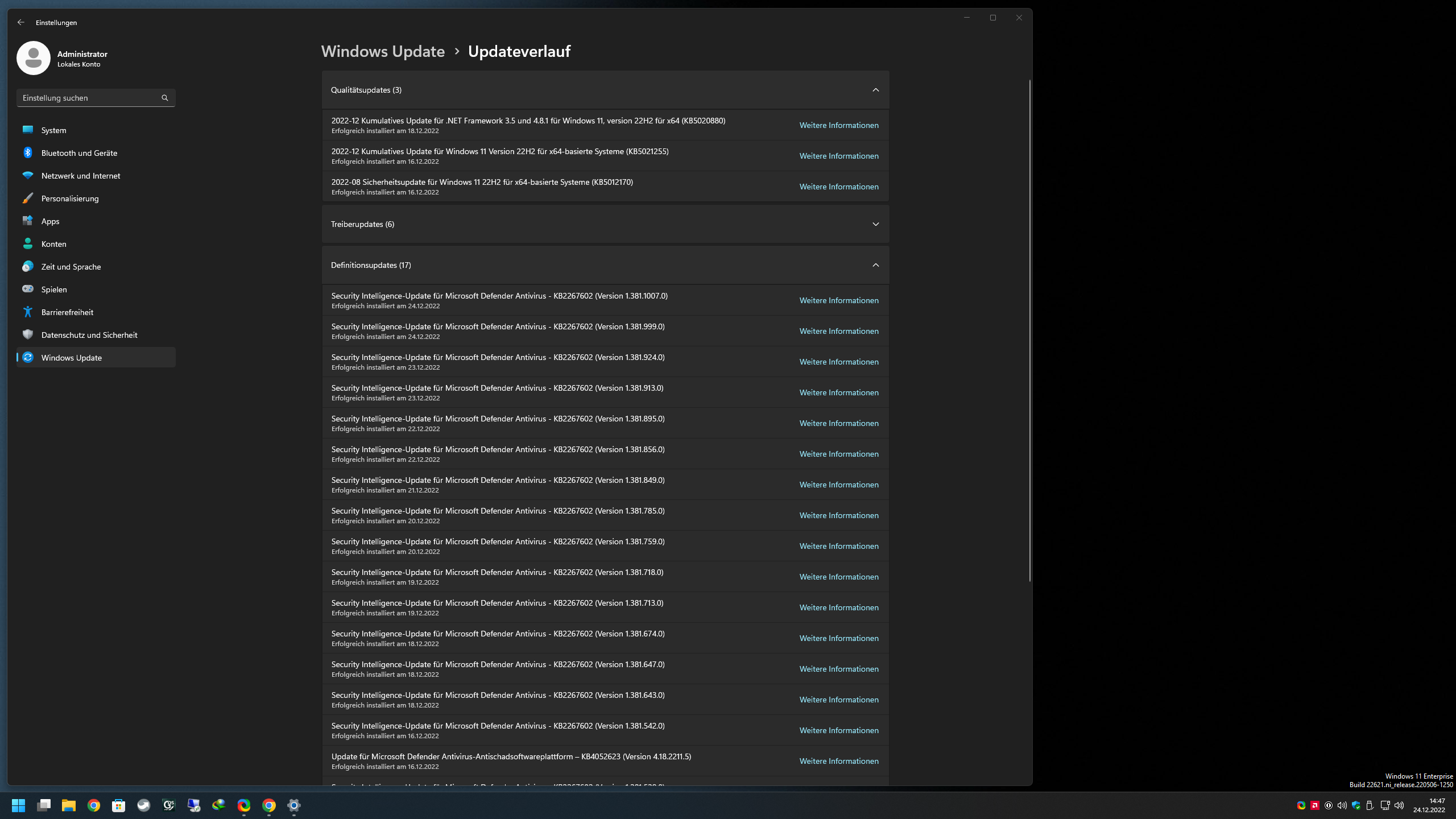Select Windows Update in the sidebar

click(x=72, y=358)
